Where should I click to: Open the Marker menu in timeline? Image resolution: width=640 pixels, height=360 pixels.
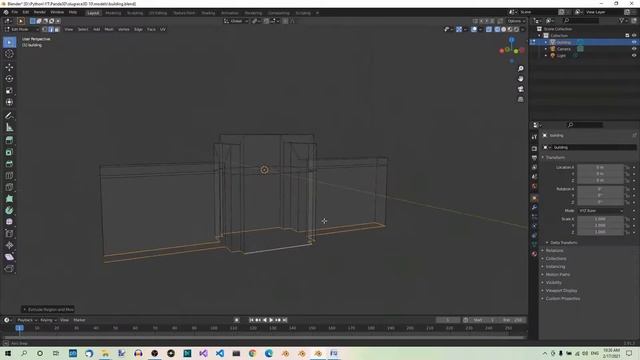79,320
